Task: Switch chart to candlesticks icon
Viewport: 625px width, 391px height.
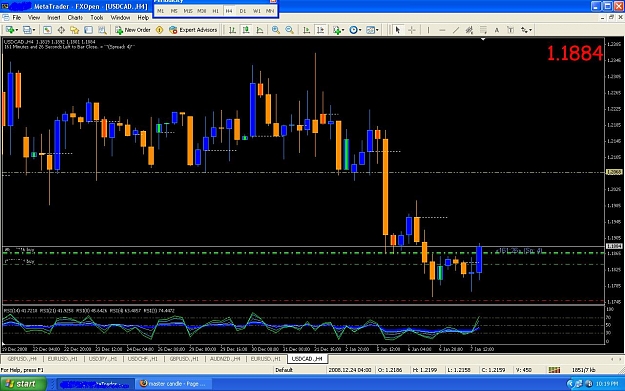Action: [246, 30]
